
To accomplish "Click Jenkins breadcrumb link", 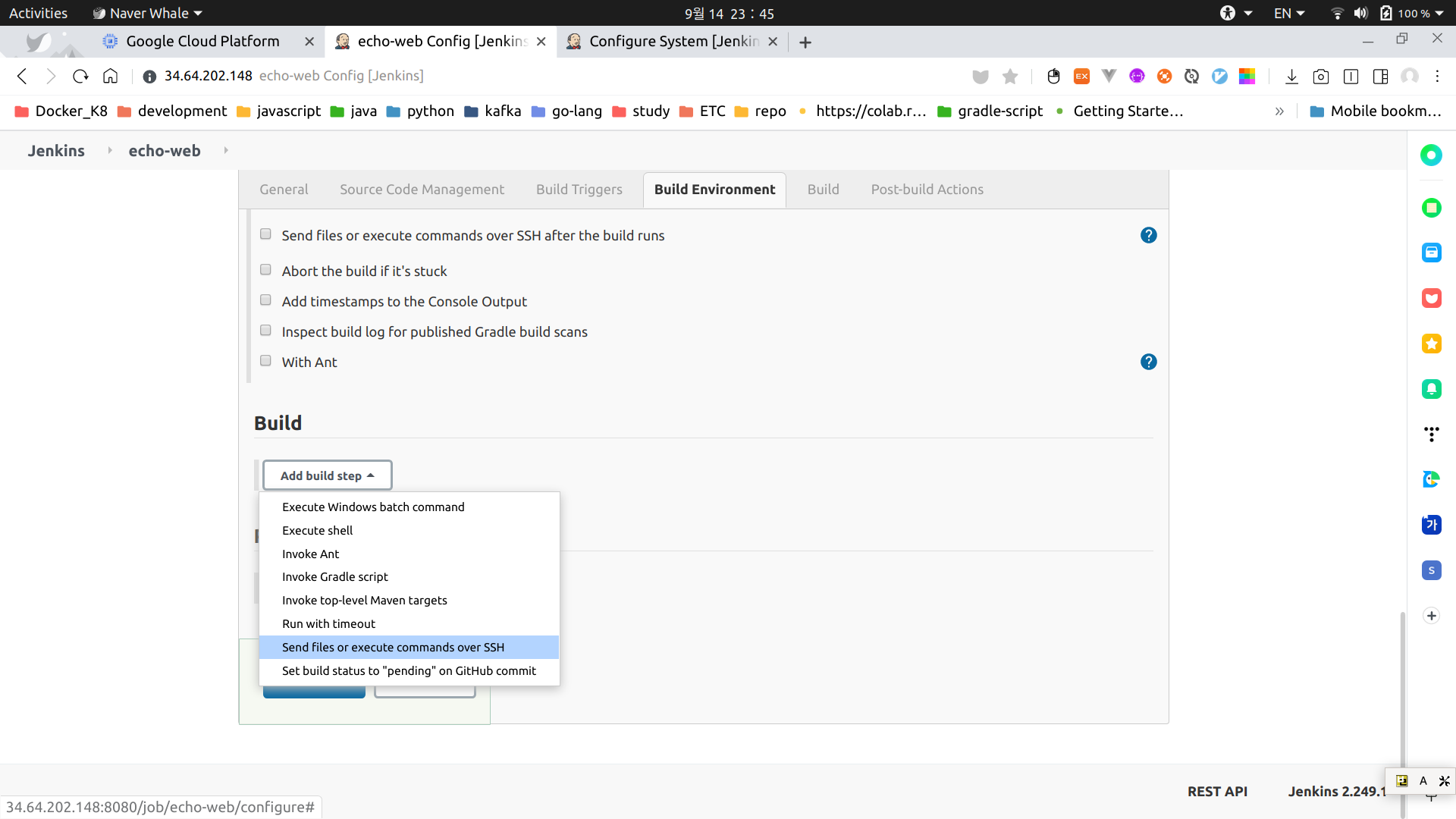I will point(56,150).
